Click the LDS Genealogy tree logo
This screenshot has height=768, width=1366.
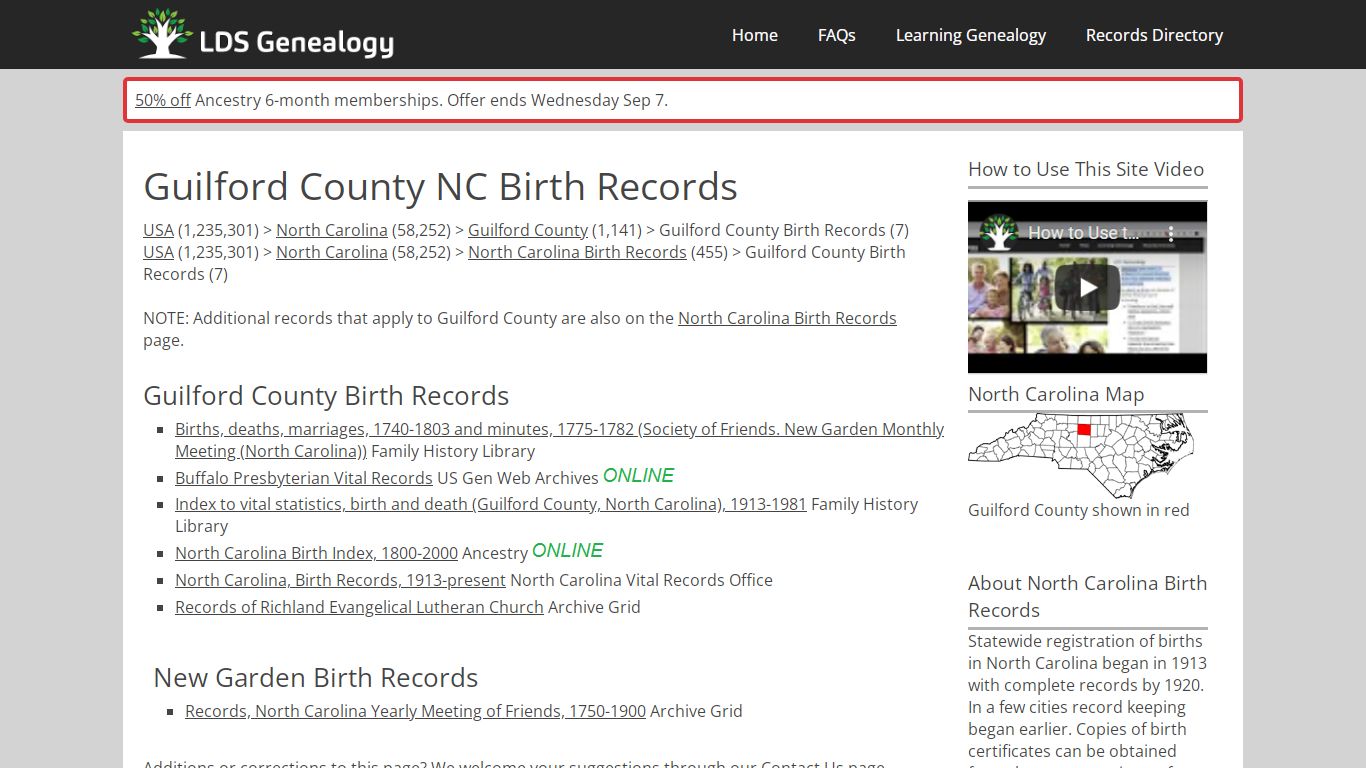pos(263,34)
